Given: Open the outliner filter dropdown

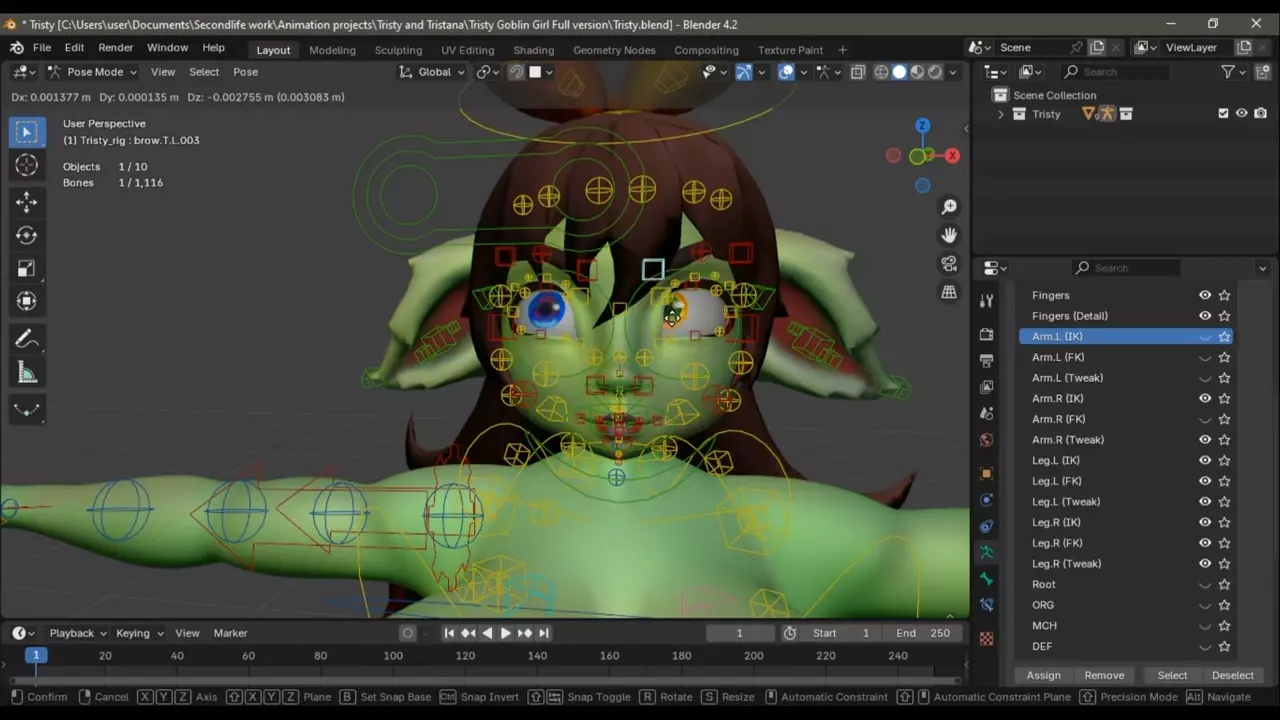Looking at the screenshot, I should tap(1235, 72).
